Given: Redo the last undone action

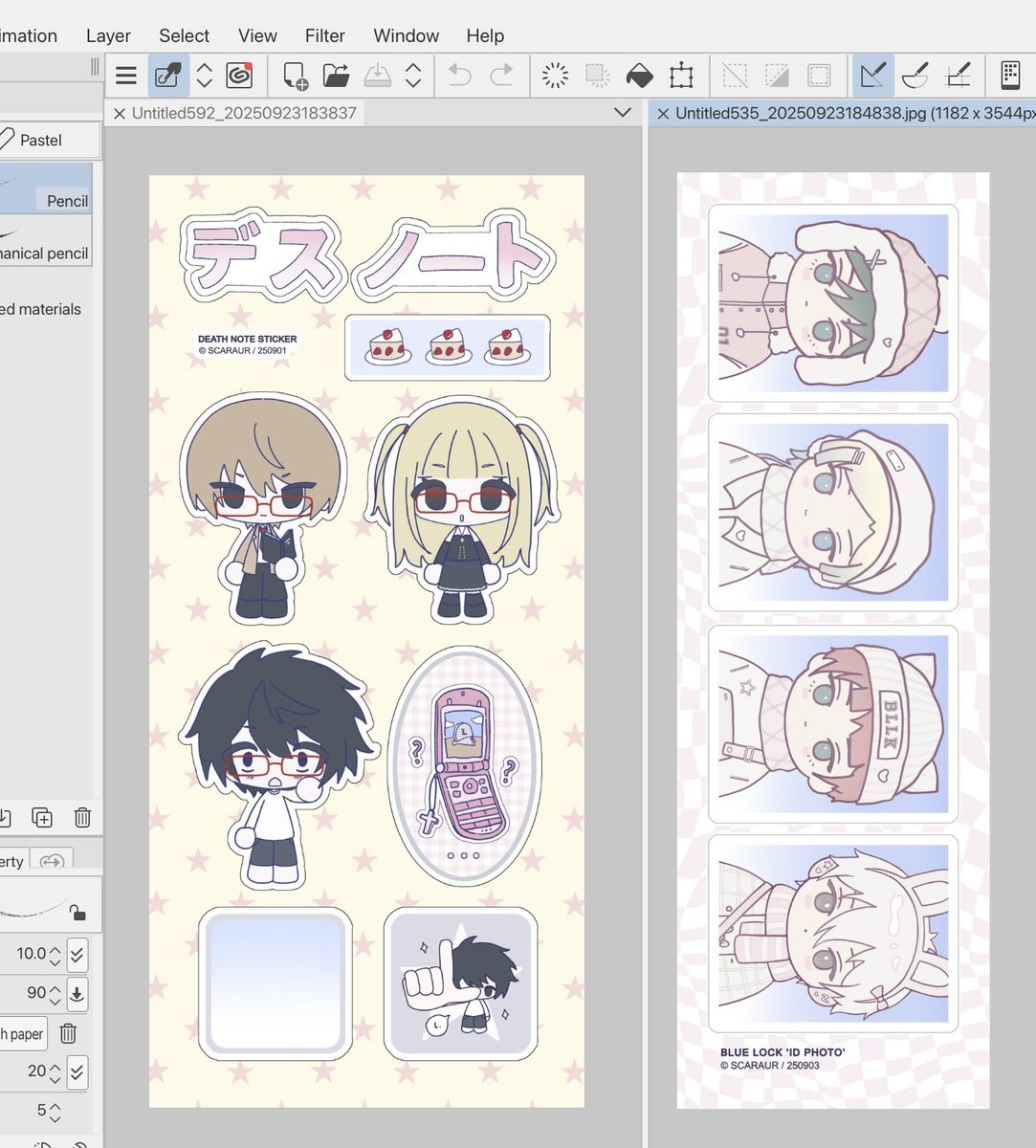Looking at the screenshot, I should [x=501, y=76].
